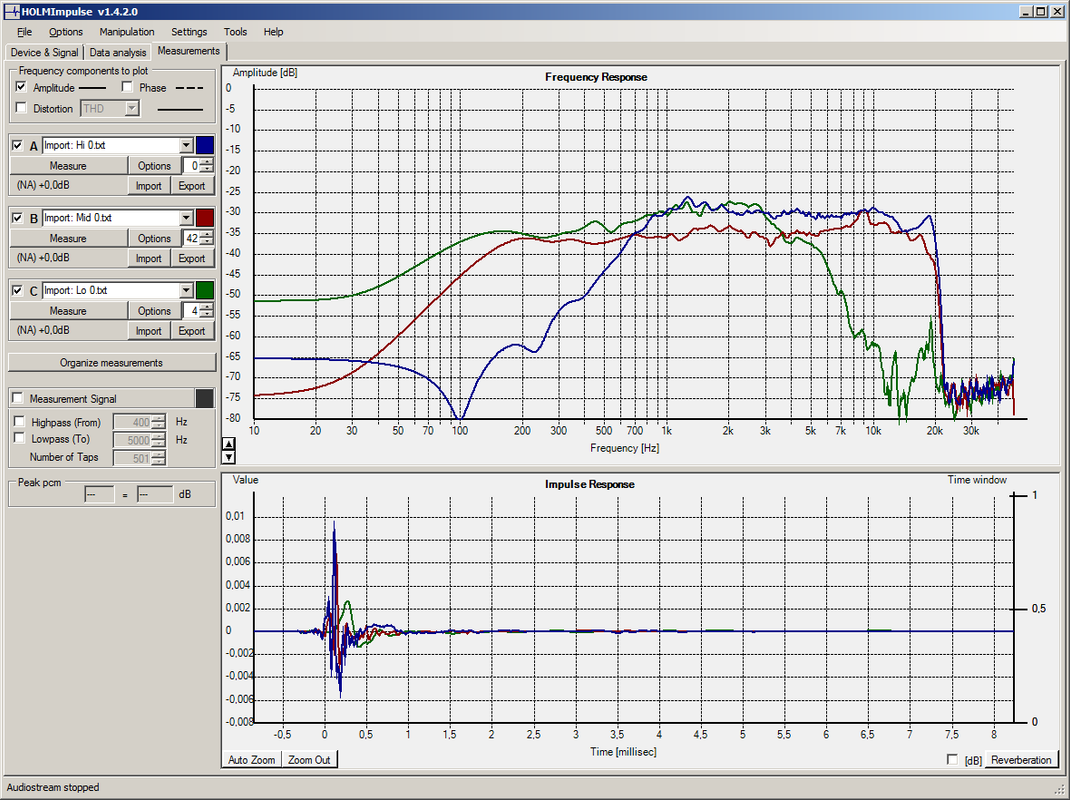This screenshot has height=800, width=1070.
Task: Click Import button for slot C
Action: [x=149, y=331]
